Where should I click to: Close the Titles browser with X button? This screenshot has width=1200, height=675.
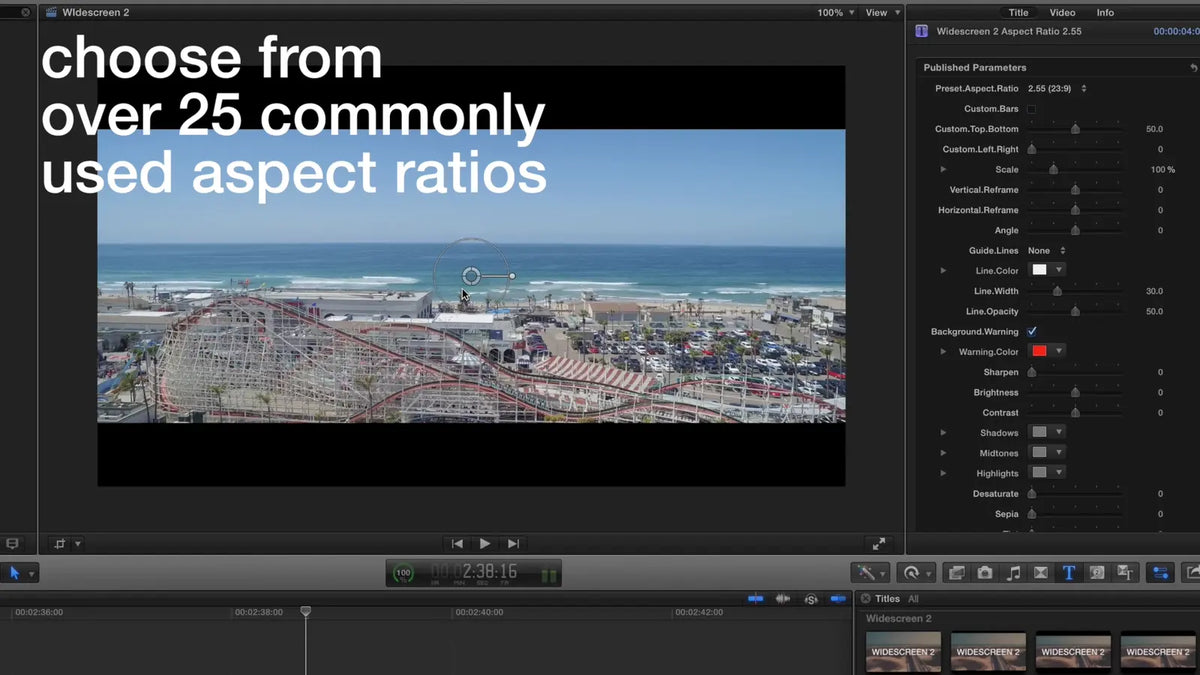click(x=865, y=598)
